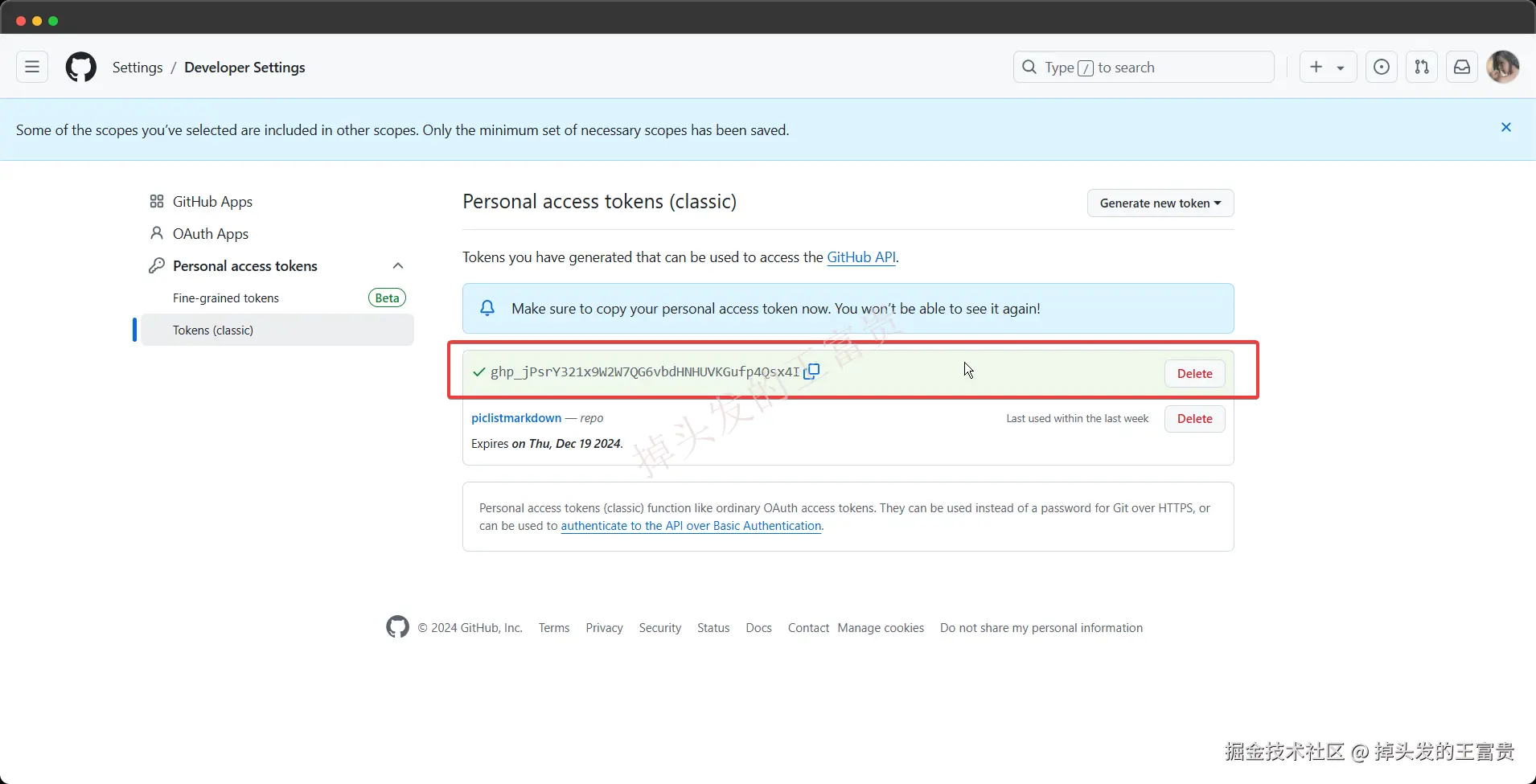Screen dimensions: 1536x784
Task: Open the Docs footer link
Action: click(x=758, y=628)
